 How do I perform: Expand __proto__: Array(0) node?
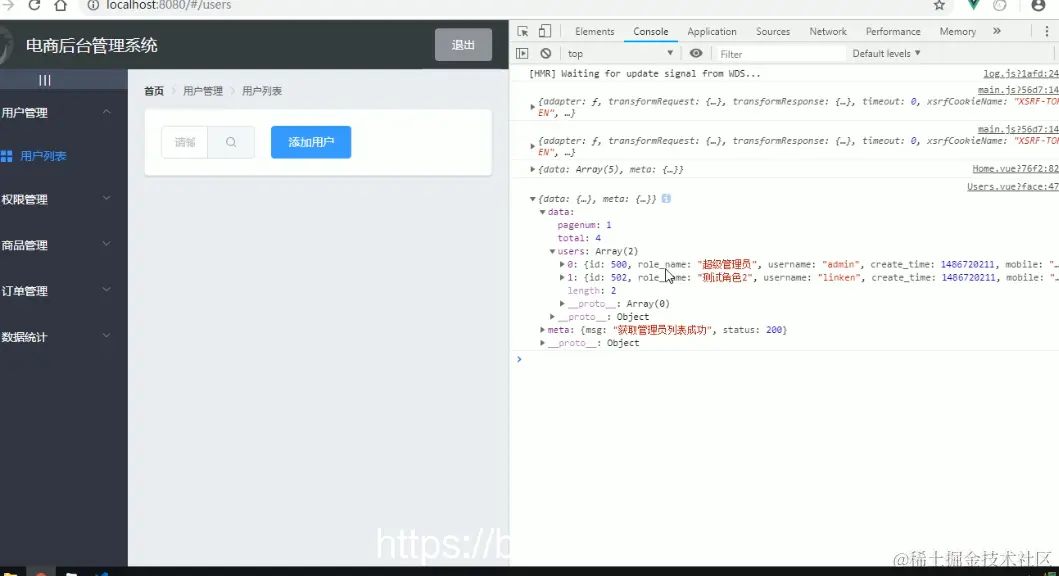tap(562, 304)
